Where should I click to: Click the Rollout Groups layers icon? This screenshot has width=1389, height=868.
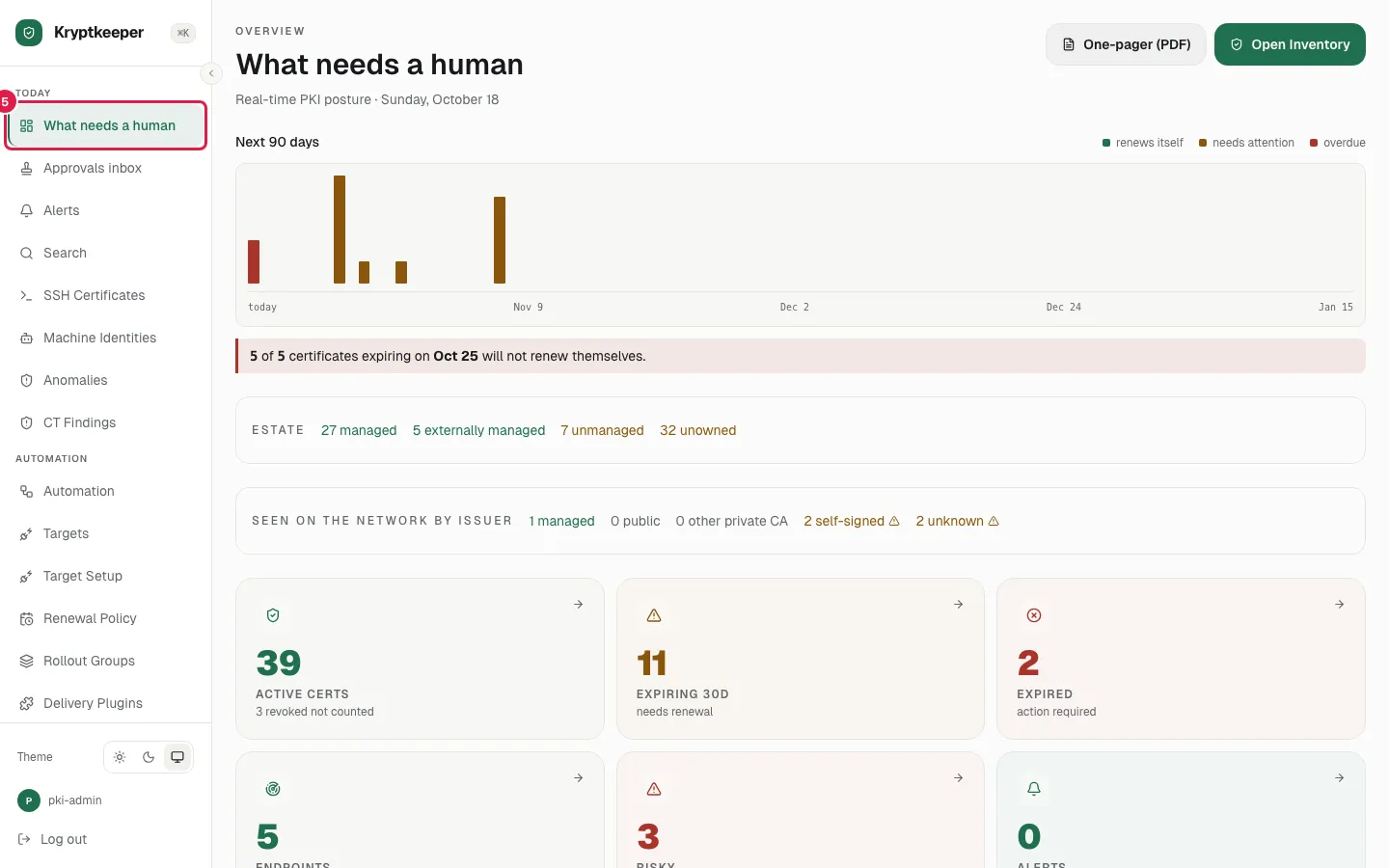pos(27,661)
